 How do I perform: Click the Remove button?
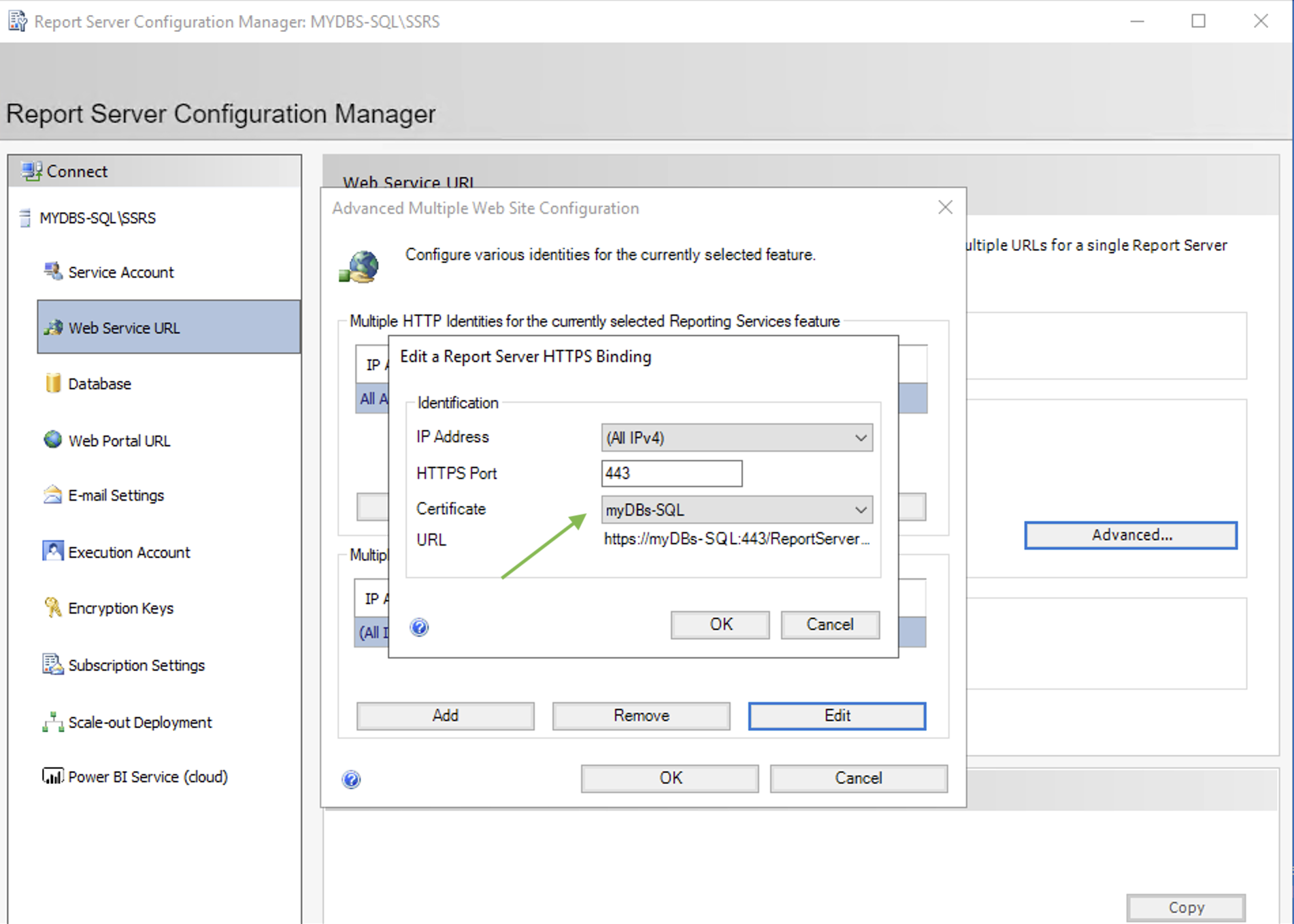click(642, 716)
